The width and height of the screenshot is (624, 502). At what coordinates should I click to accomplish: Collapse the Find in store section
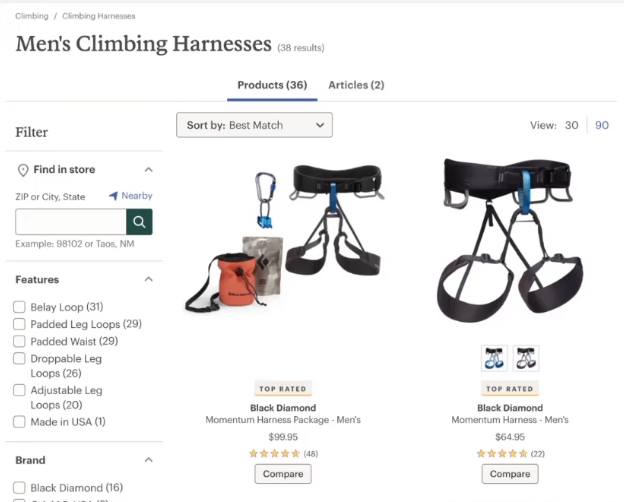[x=148, y=170]
